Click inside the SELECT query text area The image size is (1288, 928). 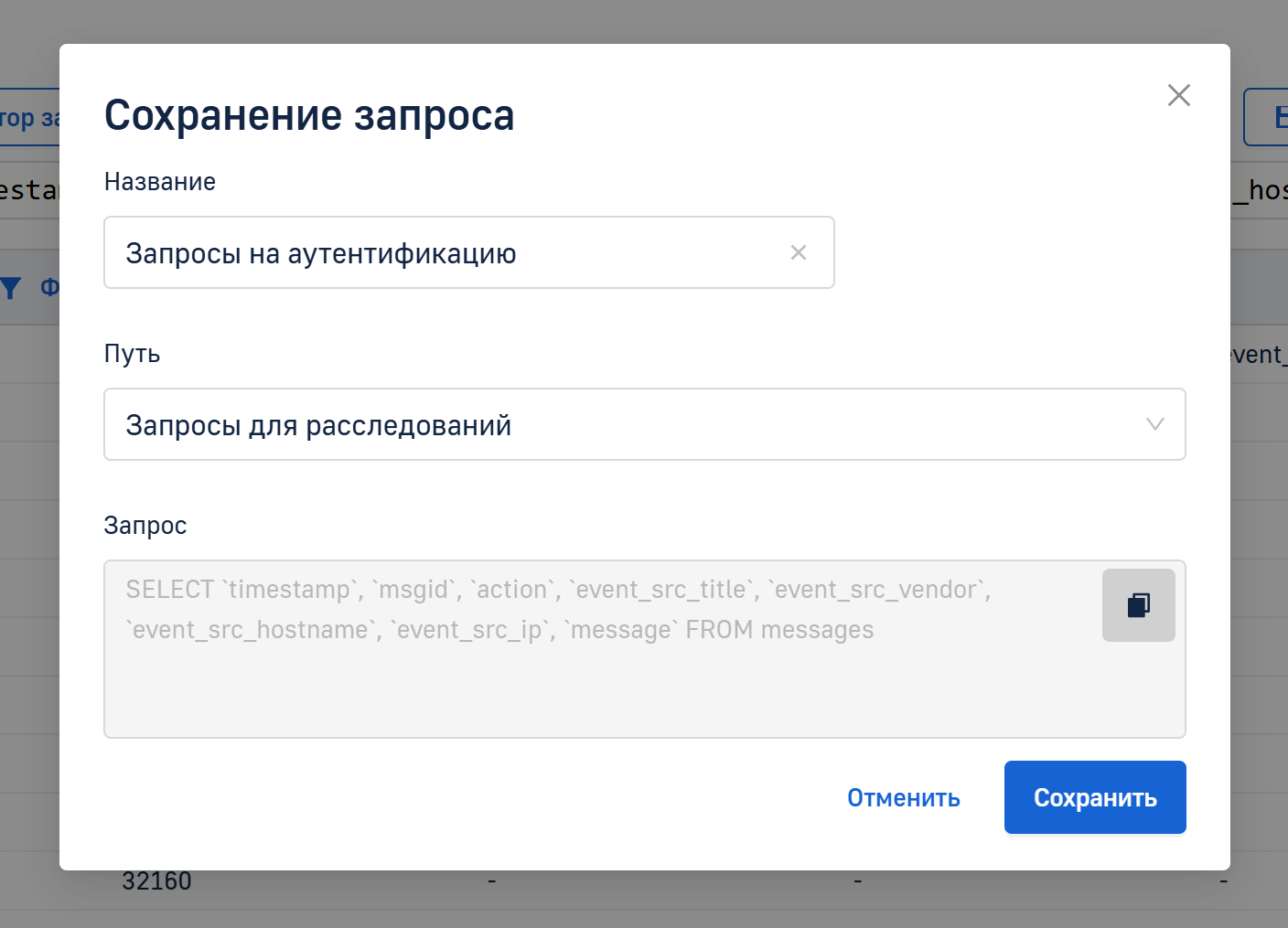point(595,677)
